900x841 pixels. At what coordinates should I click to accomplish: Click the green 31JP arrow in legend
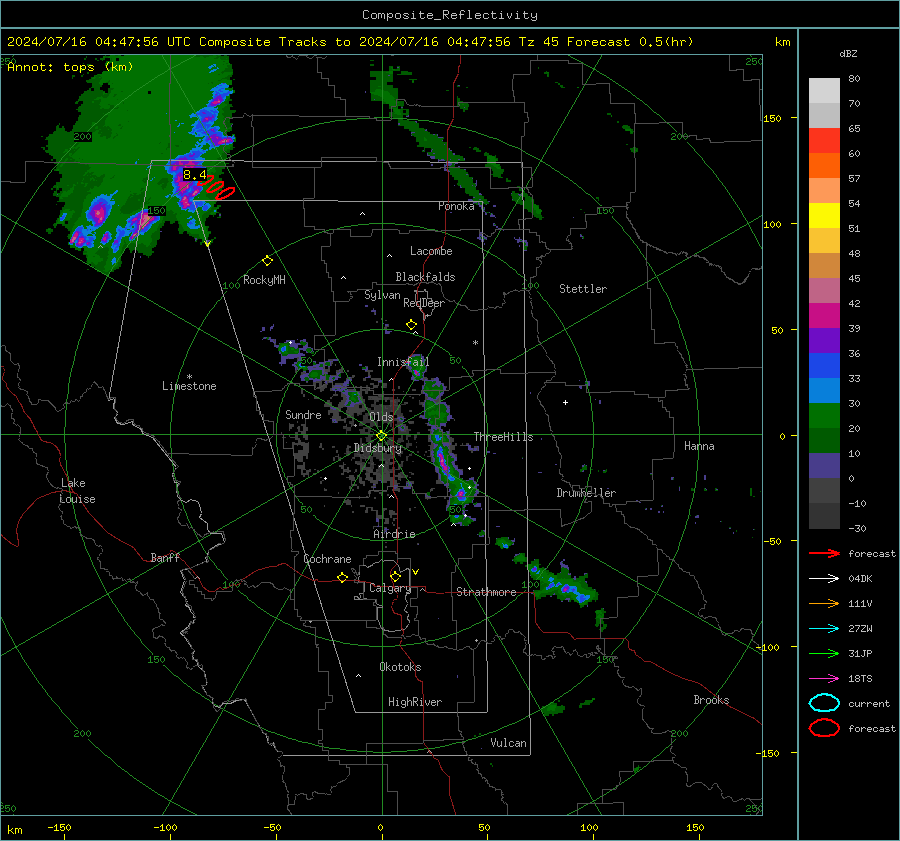coord(824,653)
